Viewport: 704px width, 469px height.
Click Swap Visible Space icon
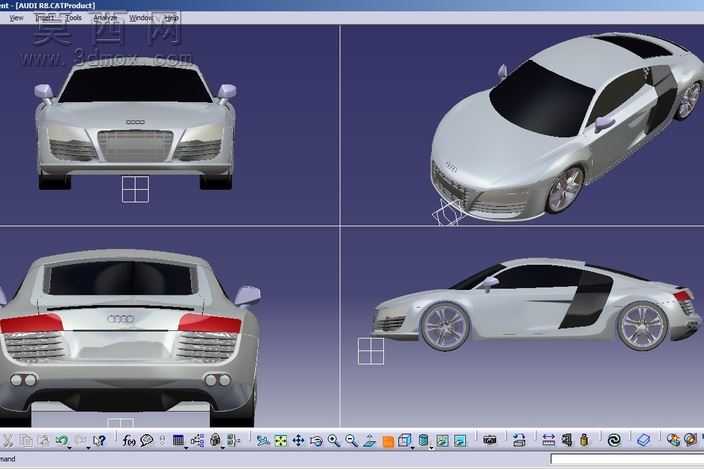pyautogui.click(x=460, y=441)
